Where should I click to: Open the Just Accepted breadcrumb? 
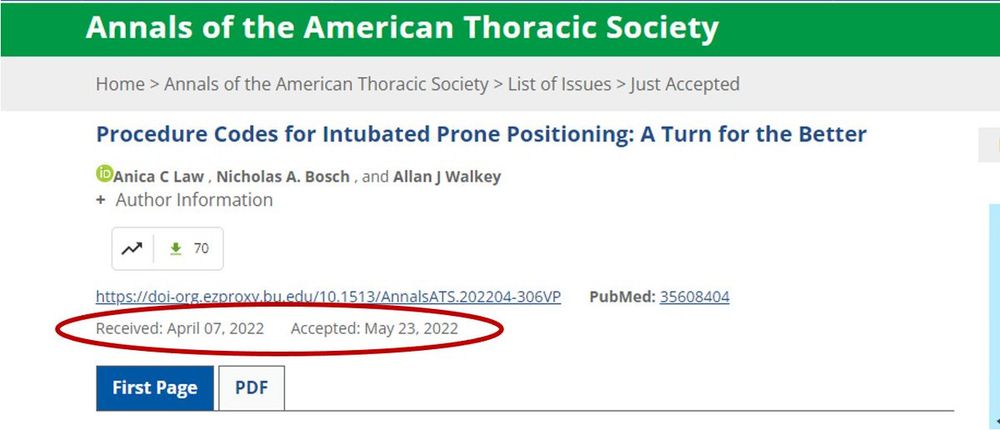pyautogui.click(x=685, y=84)
